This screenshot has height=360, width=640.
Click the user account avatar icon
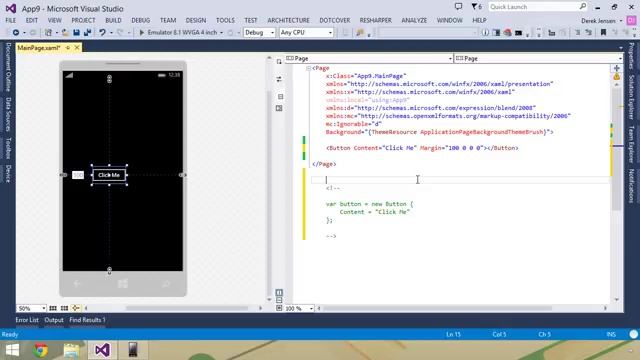pyautogui.click(x=631, y=20)
